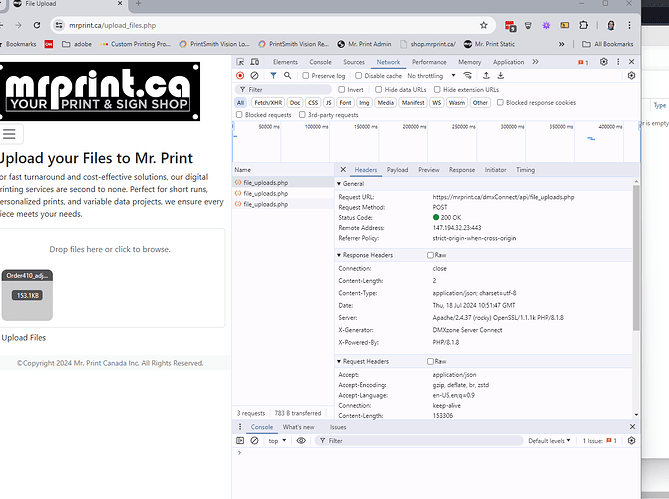Create a live expression with the eye icon
Screen dimensions: 669x499
click(x=301, y=441)
